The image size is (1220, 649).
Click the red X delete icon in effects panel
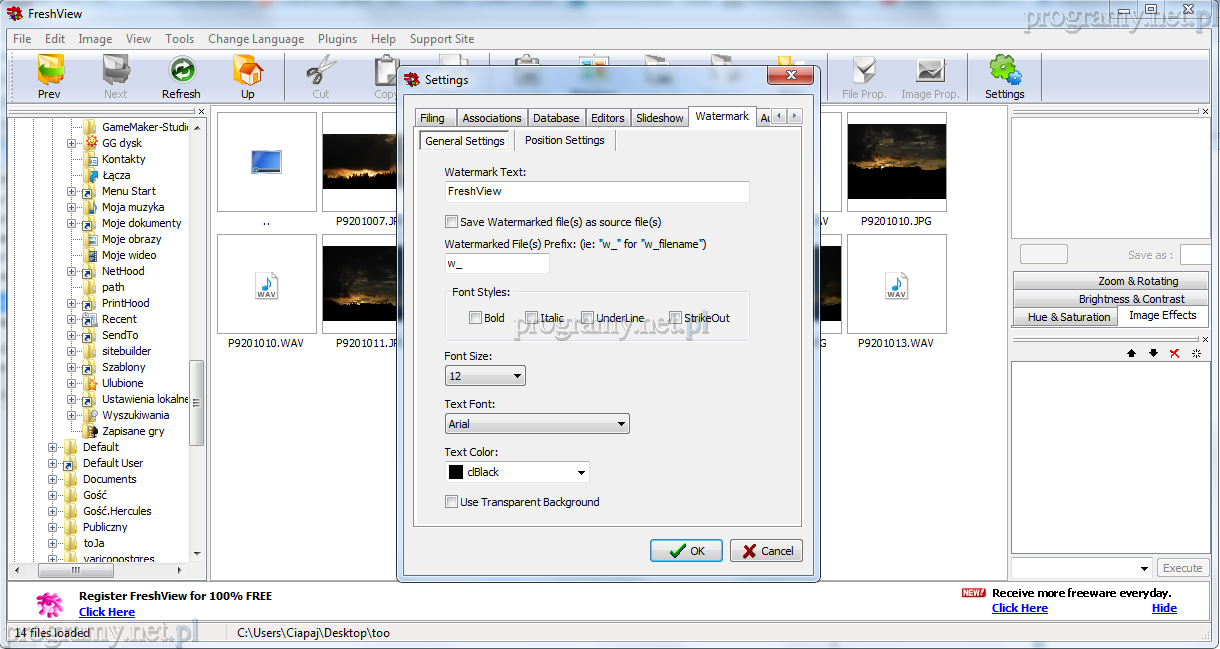[x=1174, y=353]
